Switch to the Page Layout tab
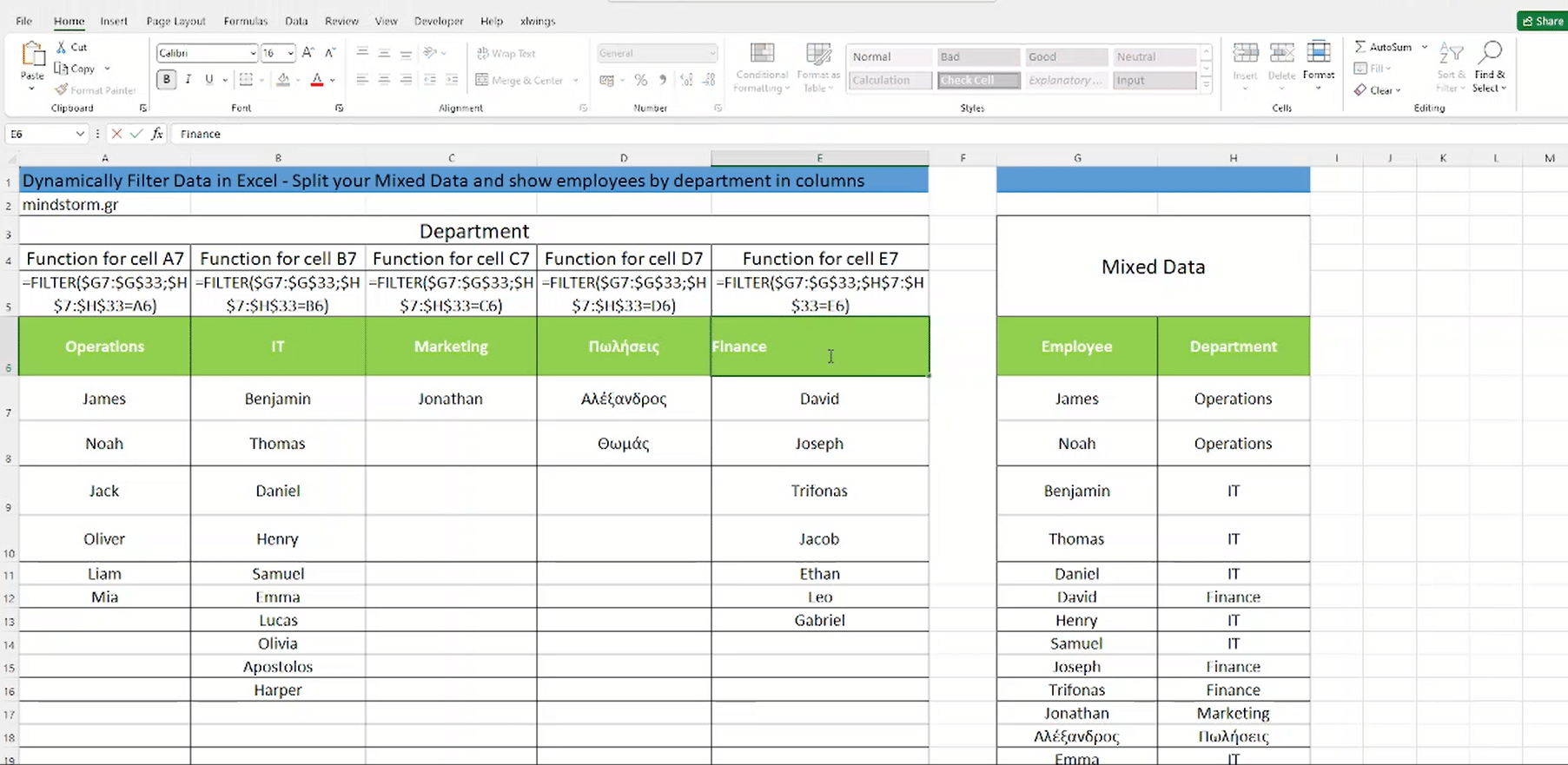Viewport: 1568px width, 765px height. (x=175, y=21)
